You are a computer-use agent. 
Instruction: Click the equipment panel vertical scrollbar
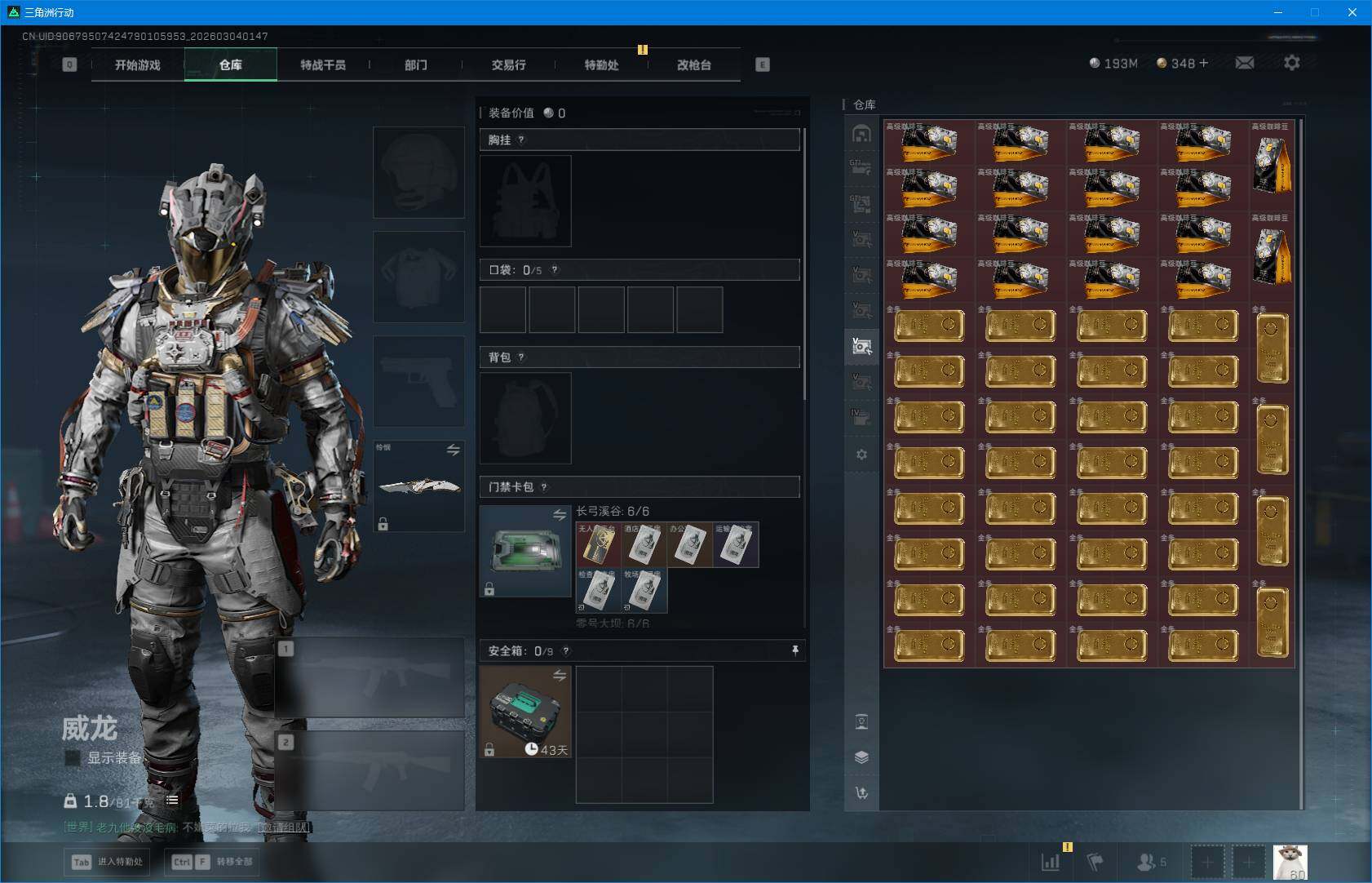click(x=805, y=264)
